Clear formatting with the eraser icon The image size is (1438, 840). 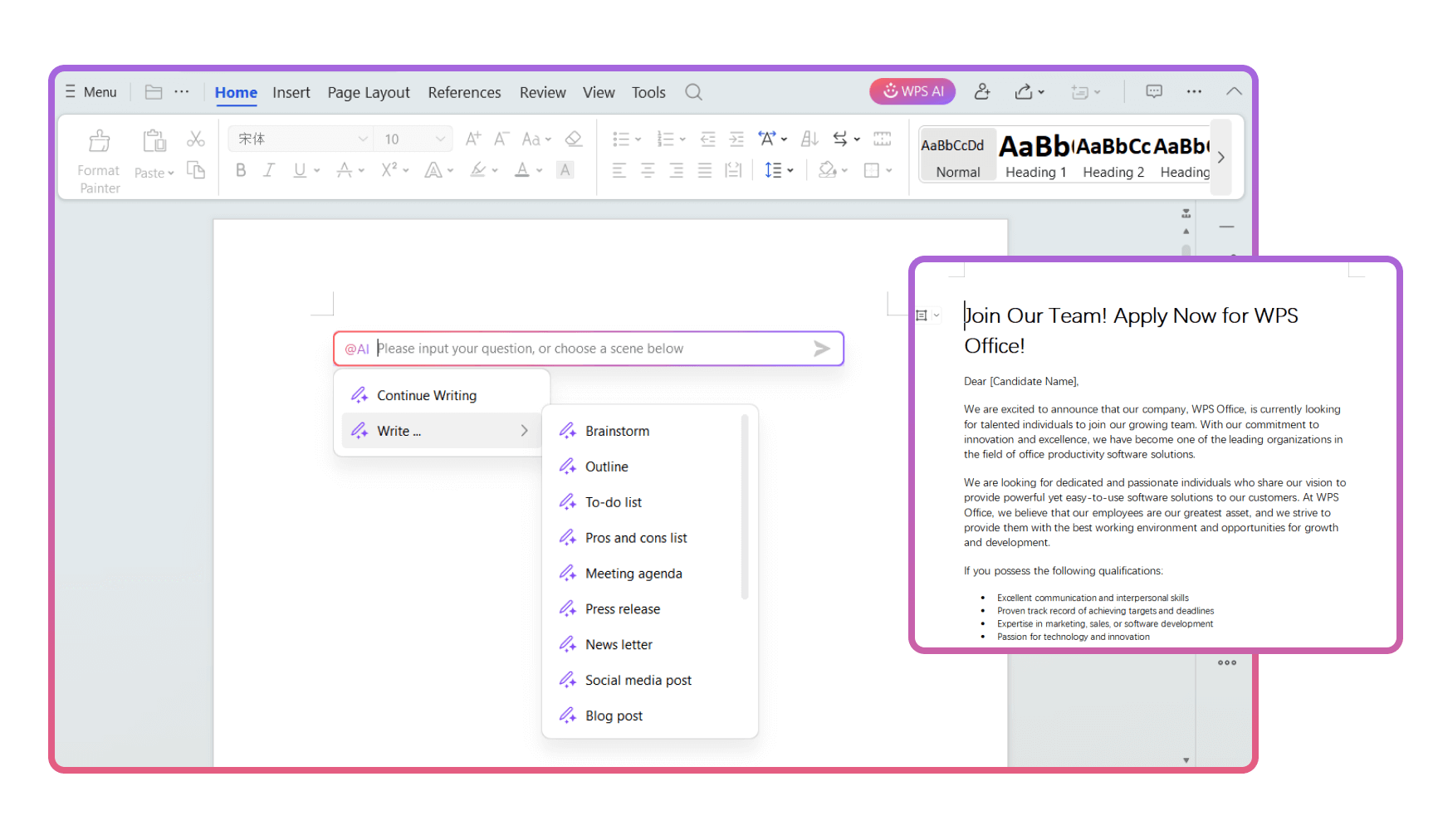point(573,139)
